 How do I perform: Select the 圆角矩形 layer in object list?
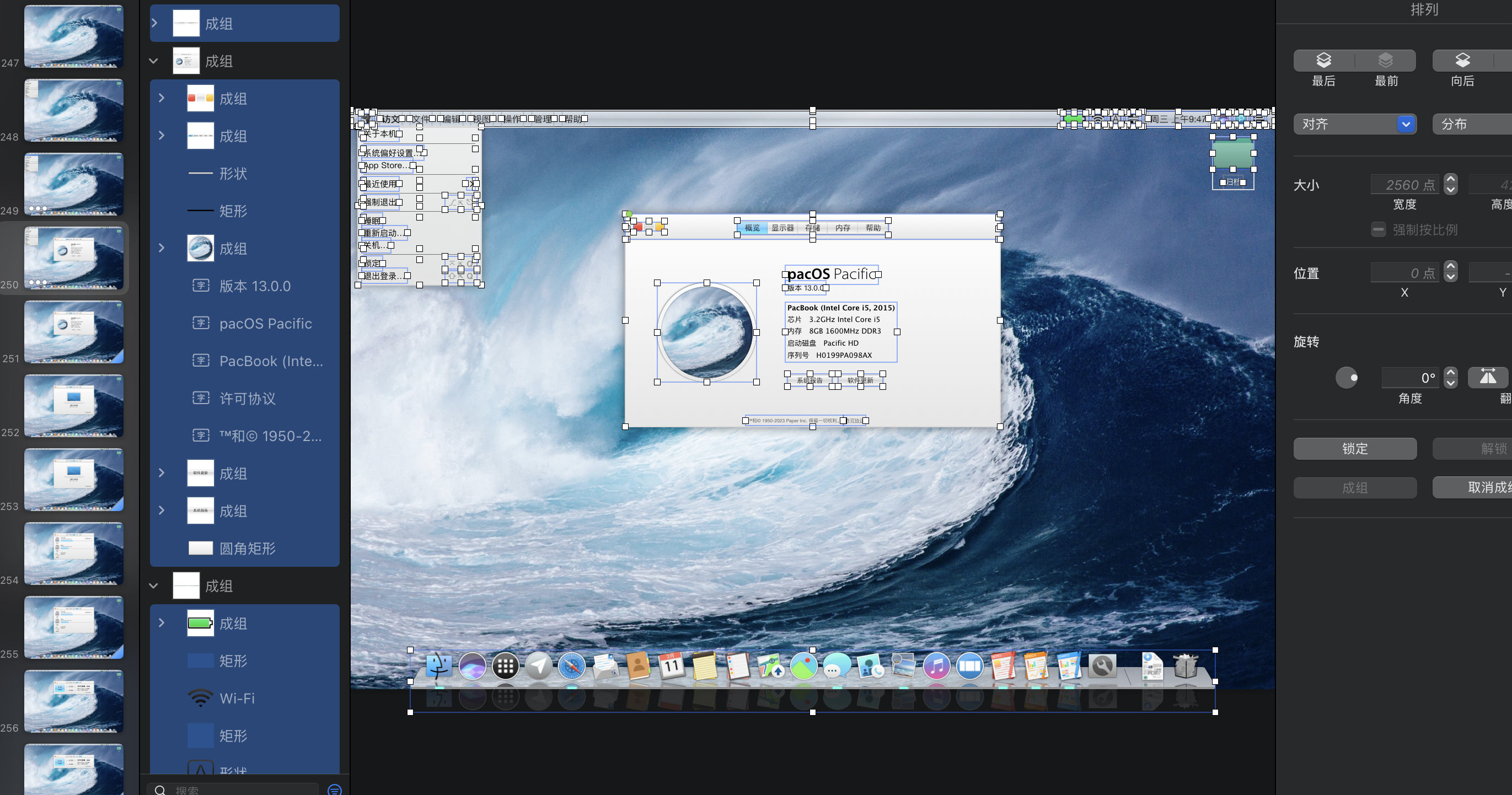[246, 549]
